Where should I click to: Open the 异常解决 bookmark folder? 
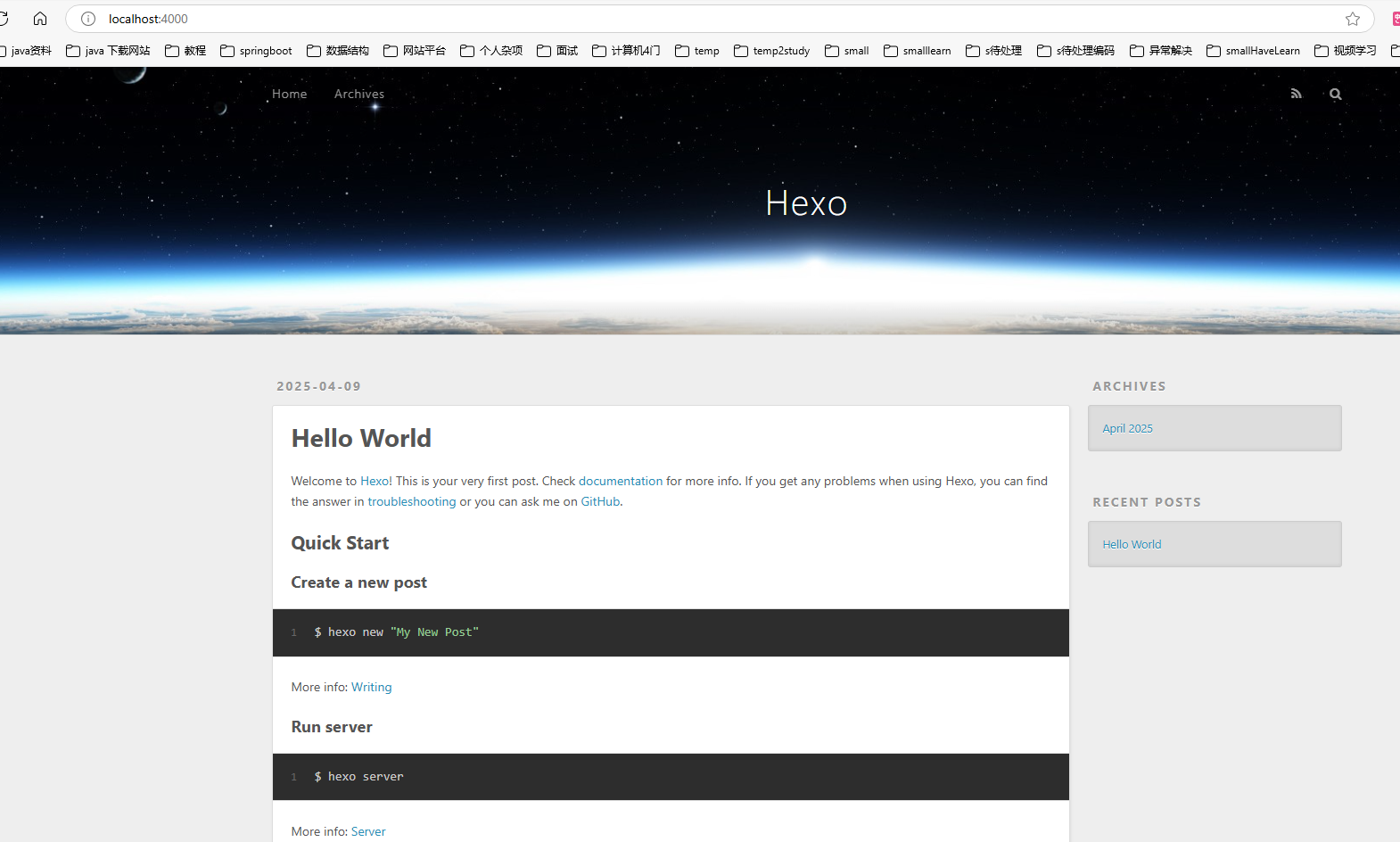tap(1161, 51)
